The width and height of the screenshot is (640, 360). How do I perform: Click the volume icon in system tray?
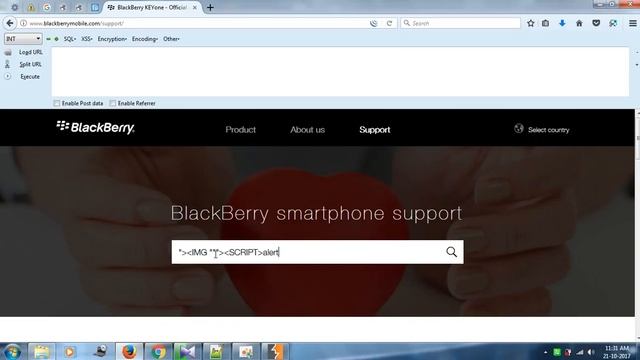pos(591,352)
